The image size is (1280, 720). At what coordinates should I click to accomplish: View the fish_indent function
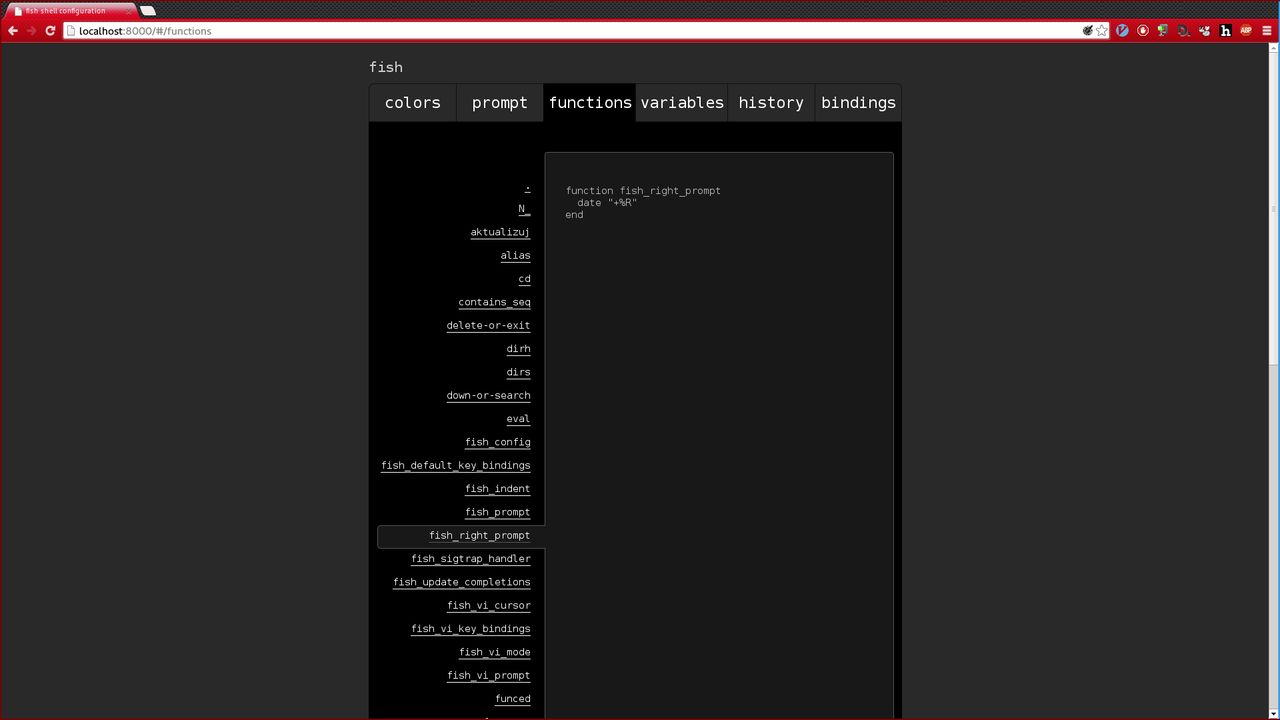tap(497, 489)
